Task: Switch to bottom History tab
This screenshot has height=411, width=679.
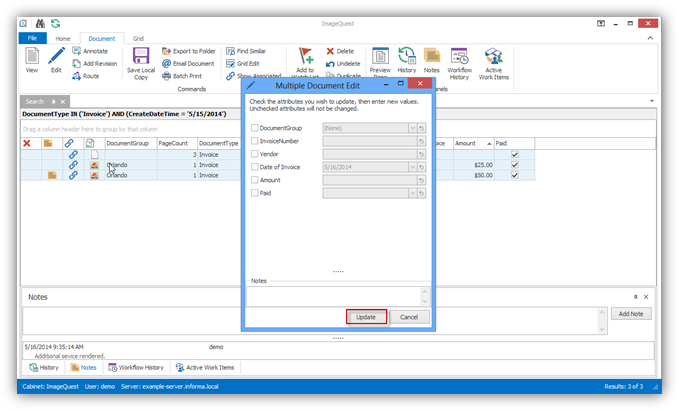Action: pos(44,367)
